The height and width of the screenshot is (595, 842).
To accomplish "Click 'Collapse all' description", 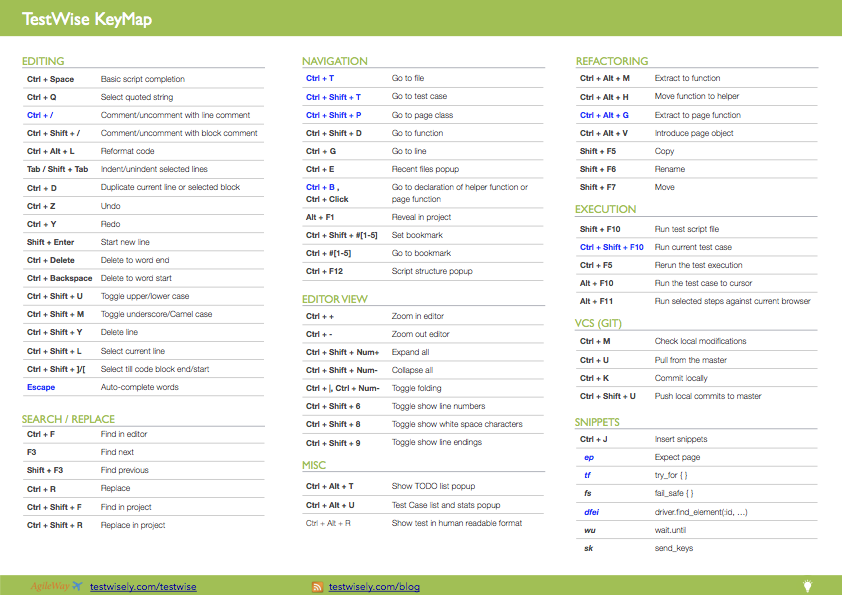I will (412, 370).
